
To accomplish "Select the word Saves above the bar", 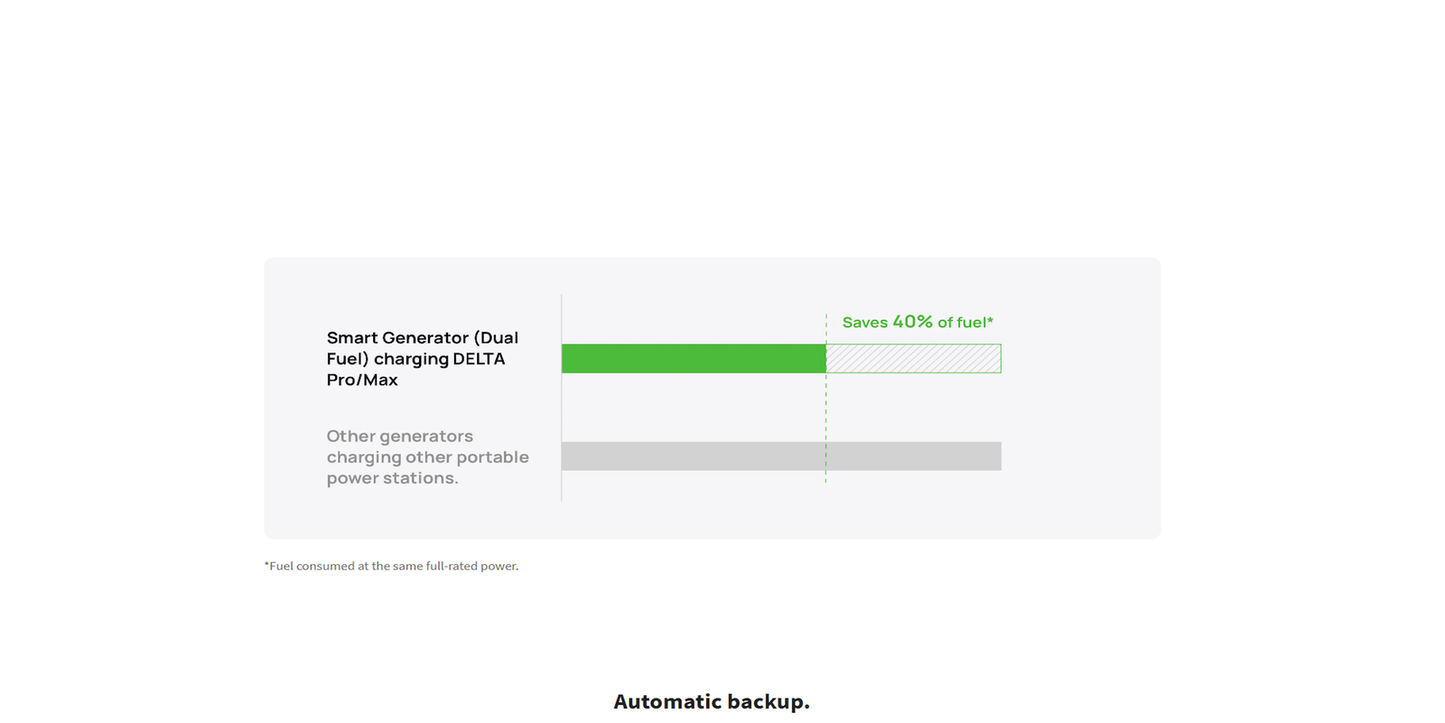I will 865,322.
